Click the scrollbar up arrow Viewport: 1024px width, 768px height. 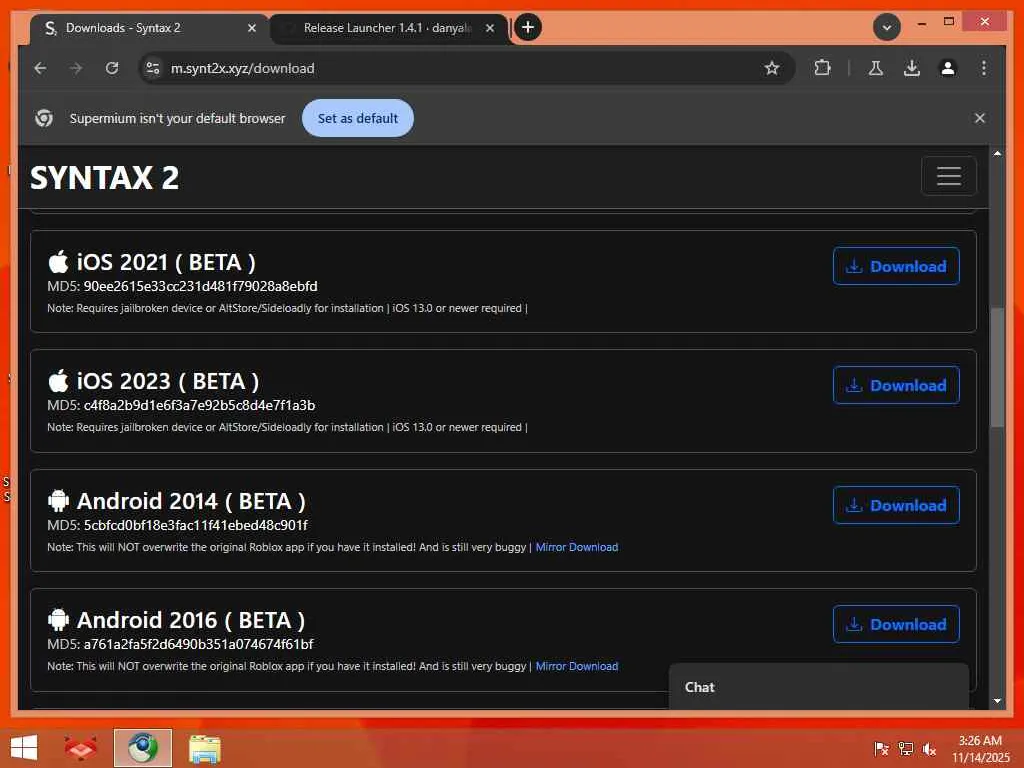[x=997, y=153]
